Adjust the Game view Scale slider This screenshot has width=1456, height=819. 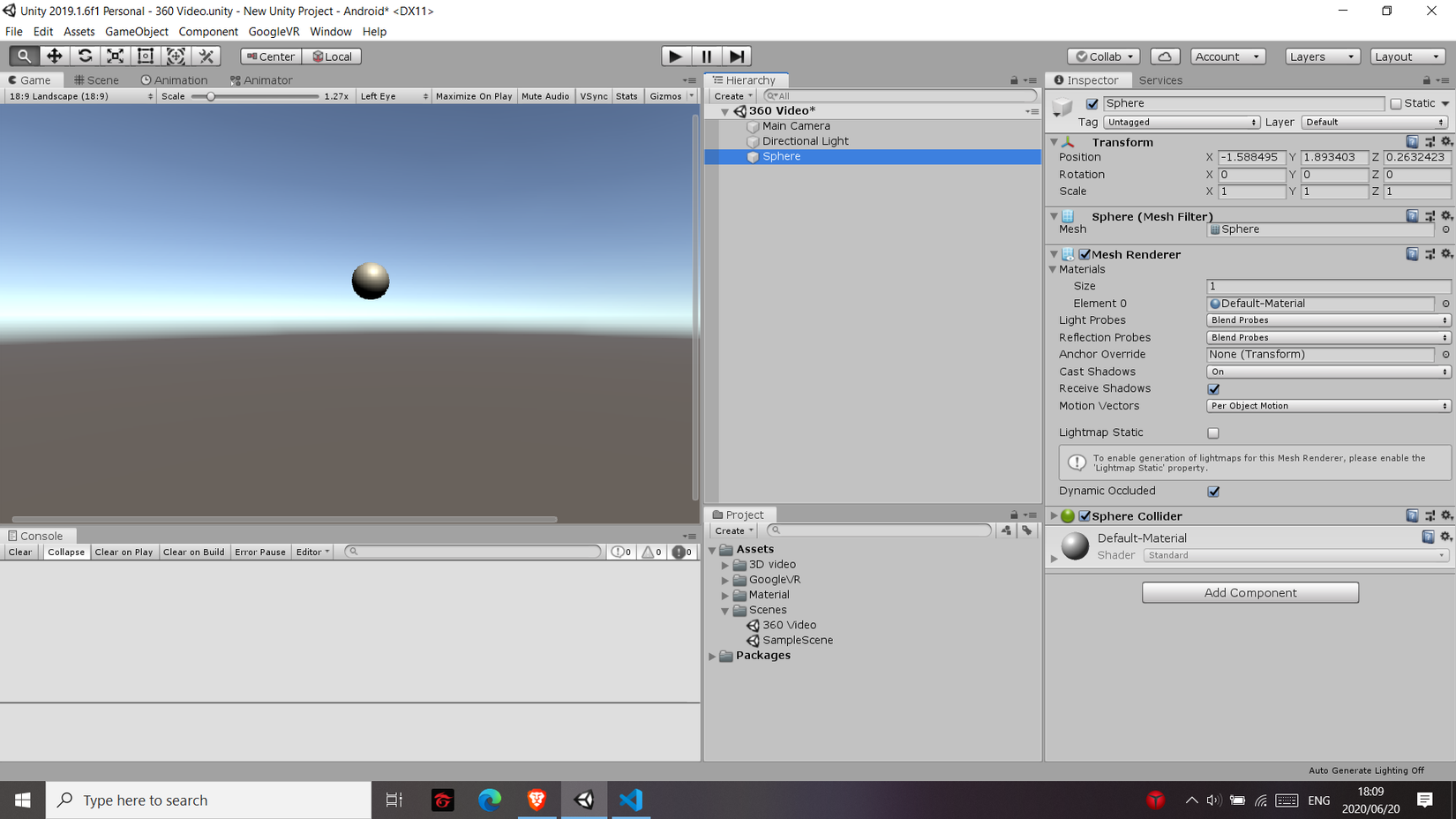click(x=211, y=96)
